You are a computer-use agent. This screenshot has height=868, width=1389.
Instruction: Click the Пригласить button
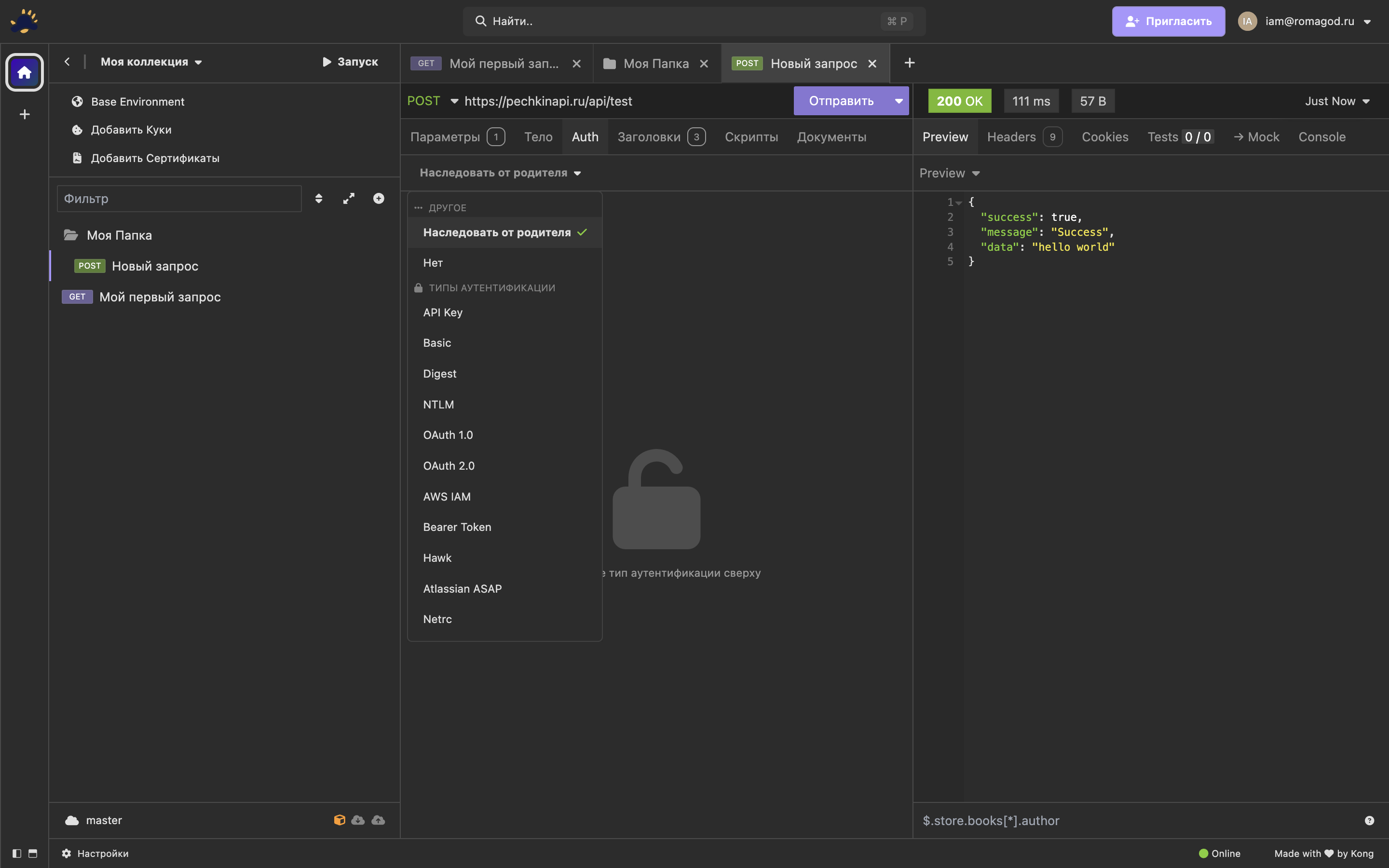click(1168, 21)
